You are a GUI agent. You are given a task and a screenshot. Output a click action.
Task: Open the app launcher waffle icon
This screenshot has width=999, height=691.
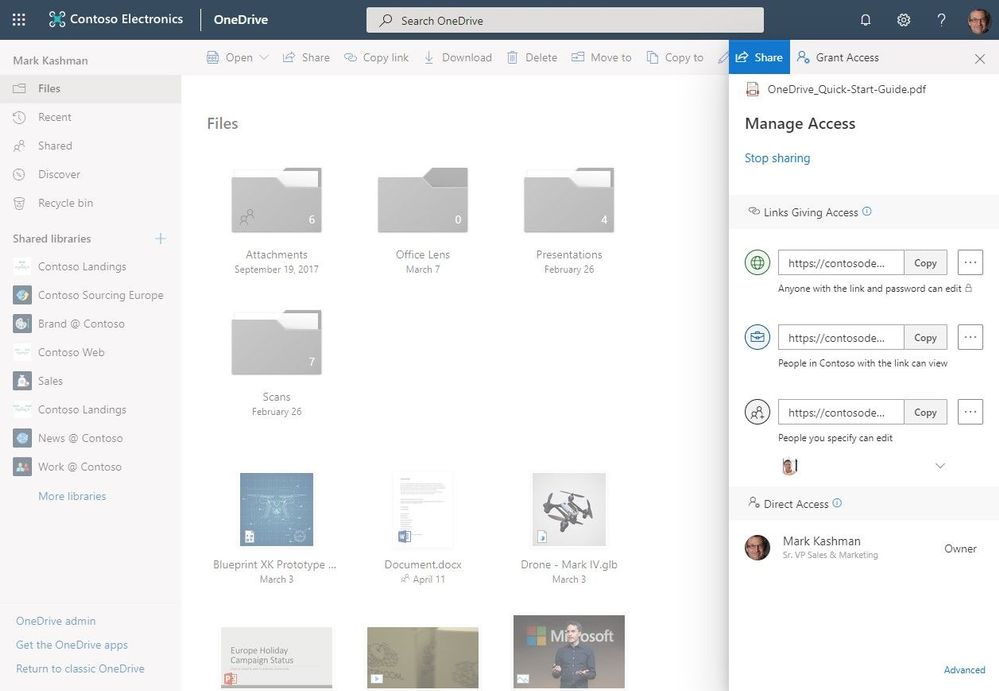19,20
